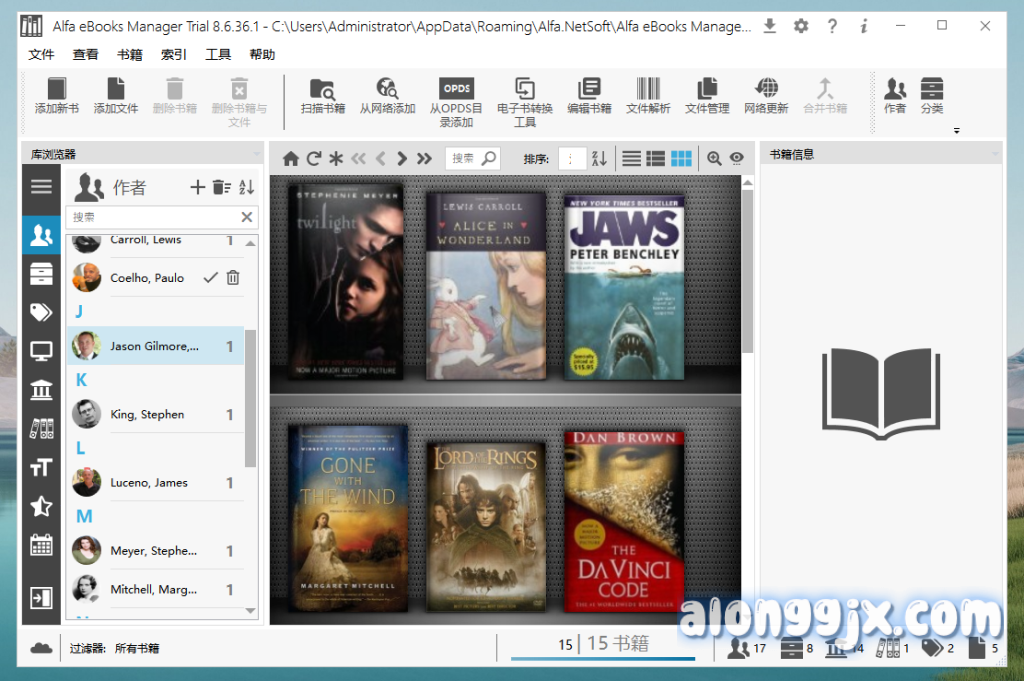The height and width of the screenshot is (681, 1024).
Task: Delete author Coelho, Paulo with trash icon
Action: pos(233,278)
